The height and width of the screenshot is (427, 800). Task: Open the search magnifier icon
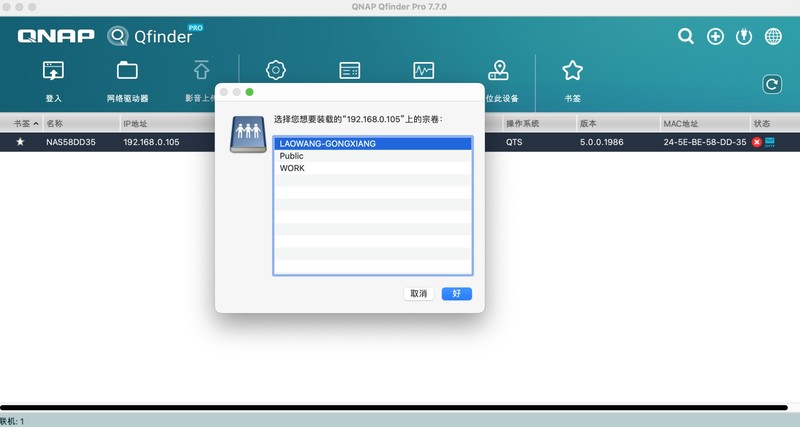[x=686, y=36]
